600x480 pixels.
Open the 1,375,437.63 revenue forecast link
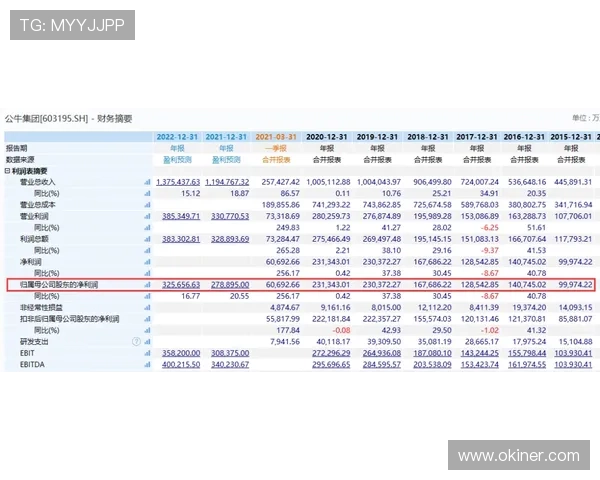tap(179, 182)
